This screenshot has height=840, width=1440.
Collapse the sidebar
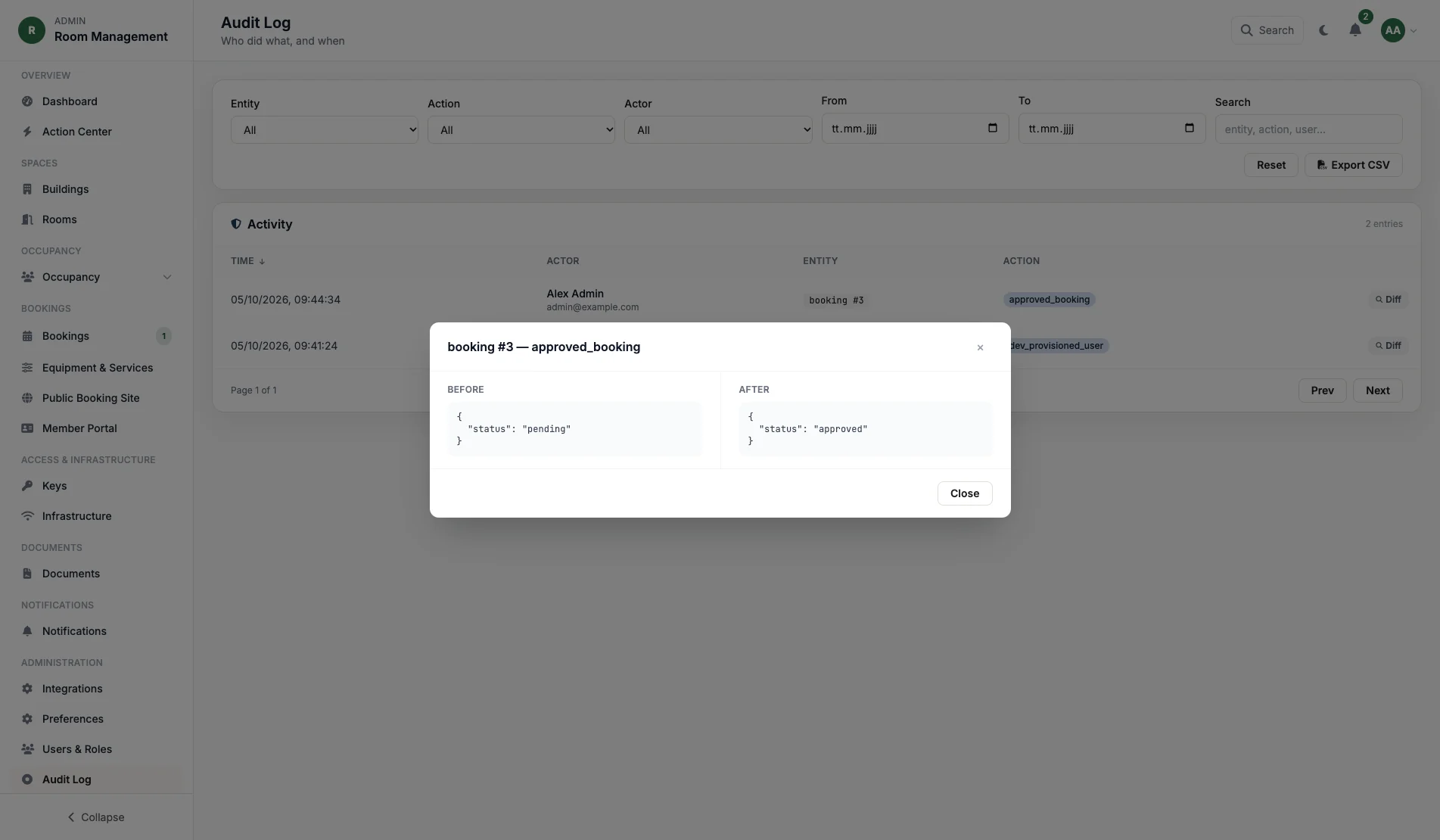[96, 817]
